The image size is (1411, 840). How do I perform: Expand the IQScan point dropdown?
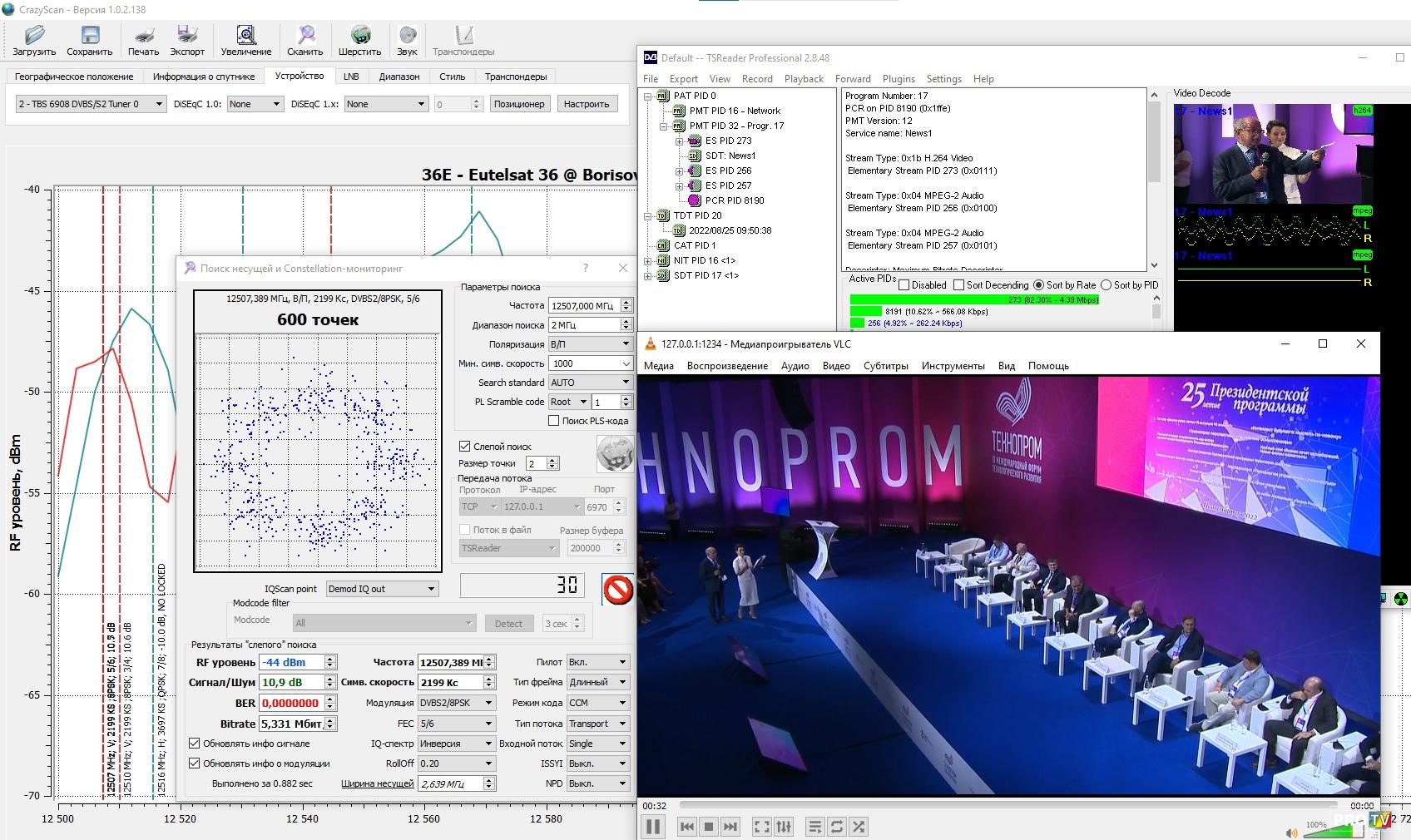pyautogui.click(x=382, y=589)
